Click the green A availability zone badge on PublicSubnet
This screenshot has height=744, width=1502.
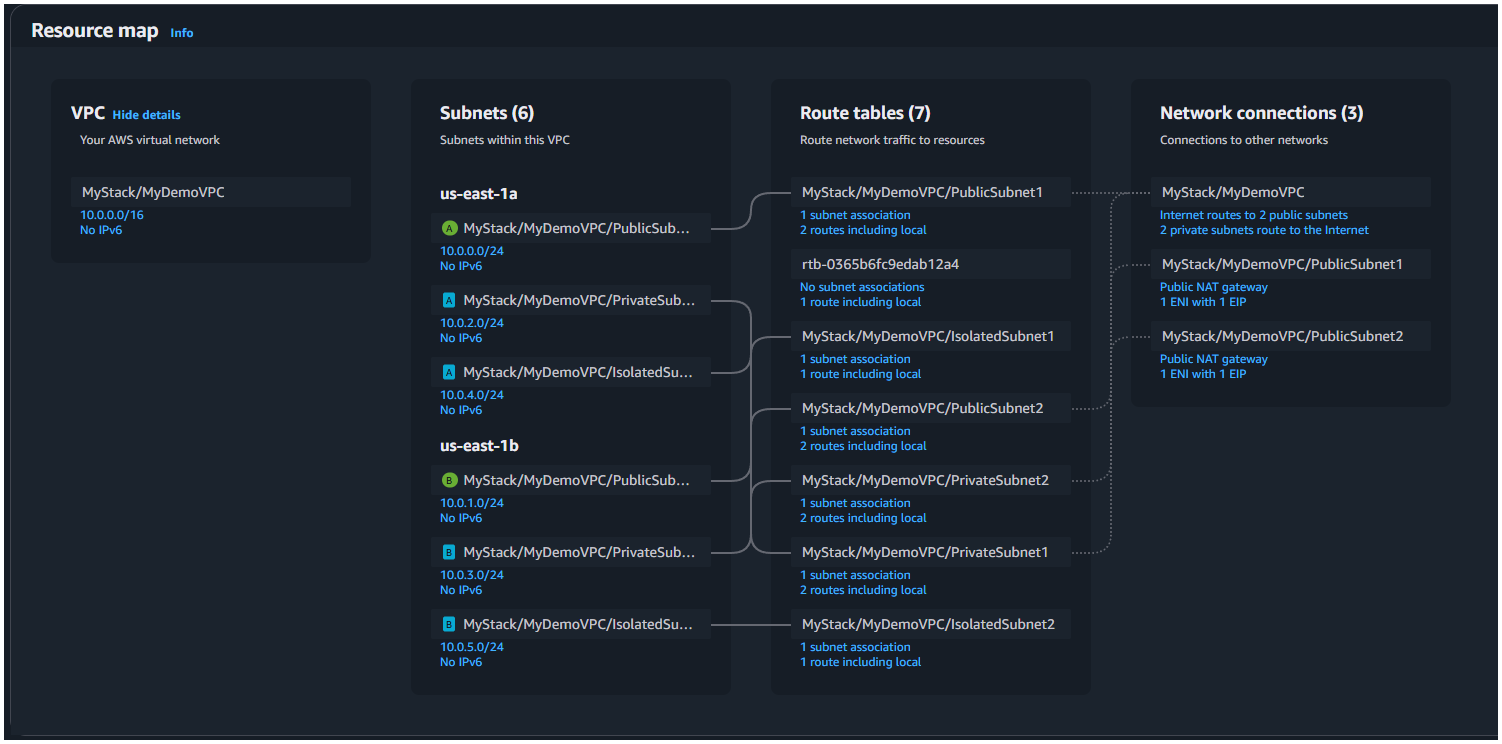click(x=449, y=228)
